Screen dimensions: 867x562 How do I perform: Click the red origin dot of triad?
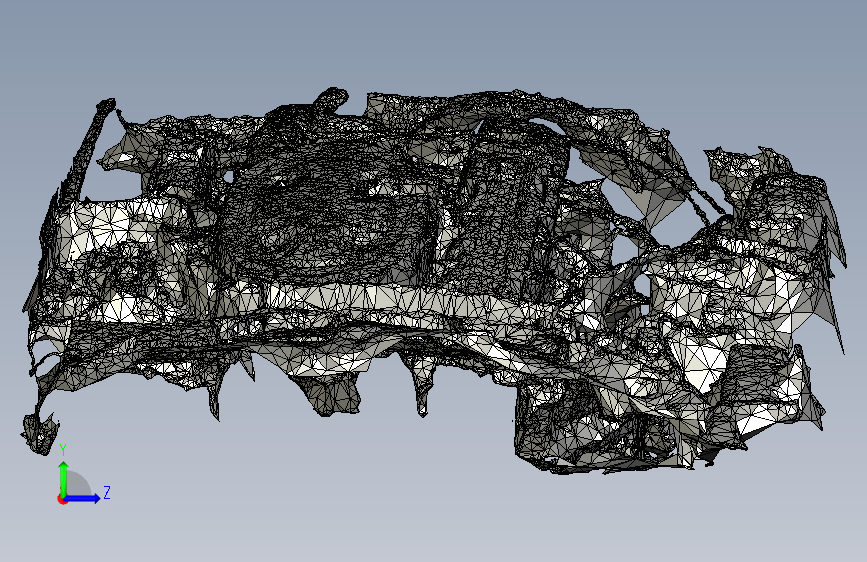[x=62, y=499]
